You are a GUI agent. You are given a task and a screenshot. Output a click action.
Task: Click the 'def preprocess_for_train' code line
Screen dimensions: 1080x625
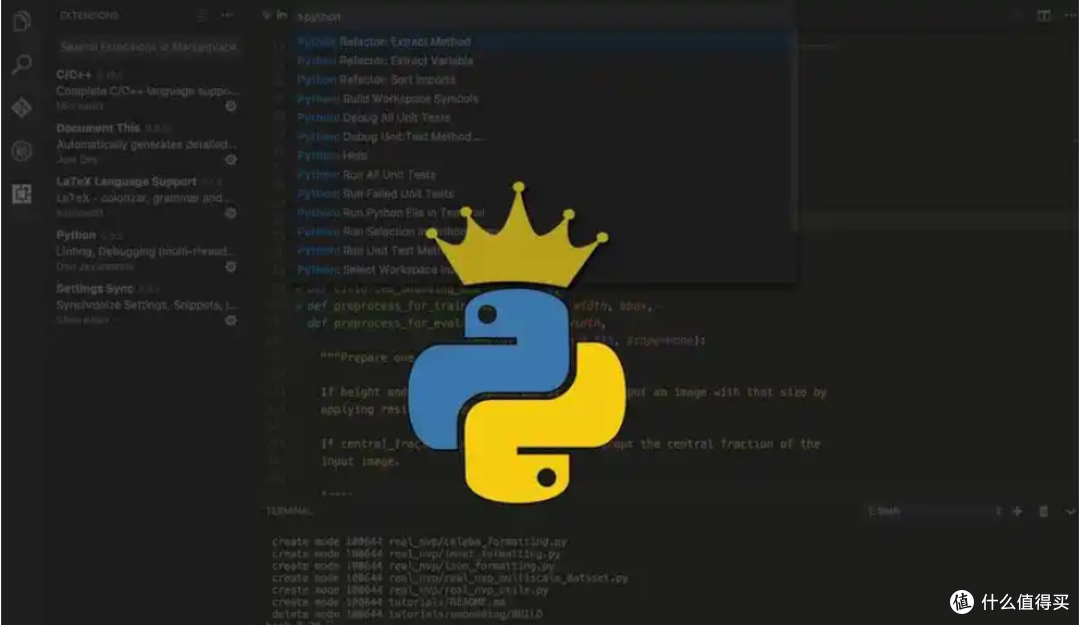[x=480, y=306]
